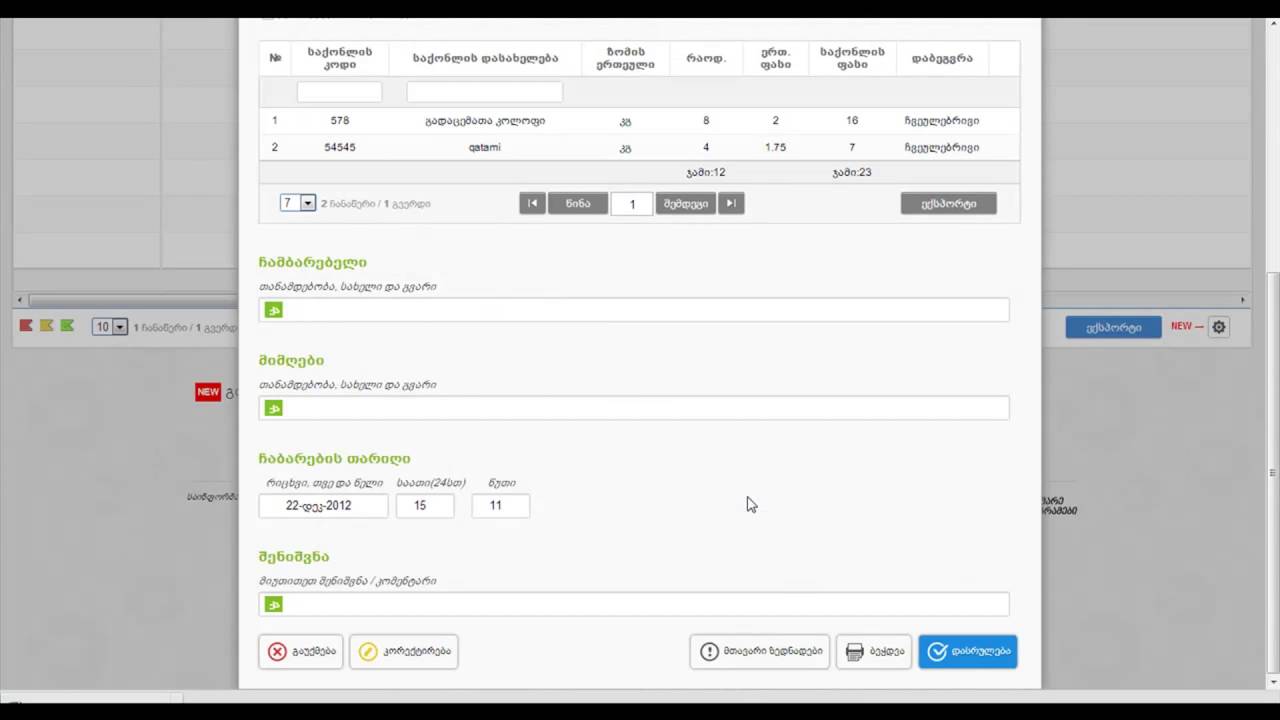This screenshot has width=1280, height=720.
Task: Click hour field showing 15
Action: [x=425, y=506]
